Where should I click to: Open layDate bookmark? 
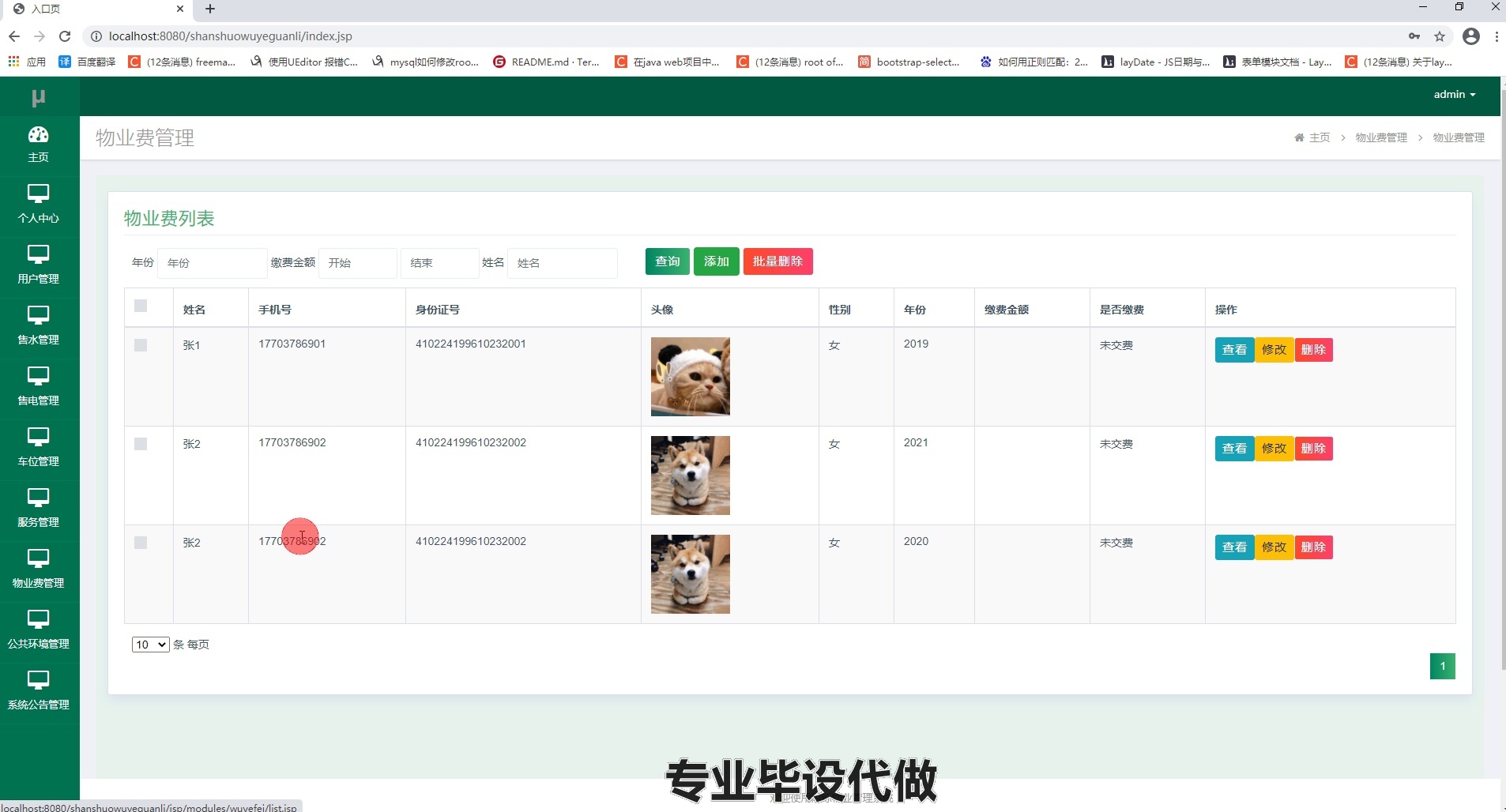tap(1156, 62)
